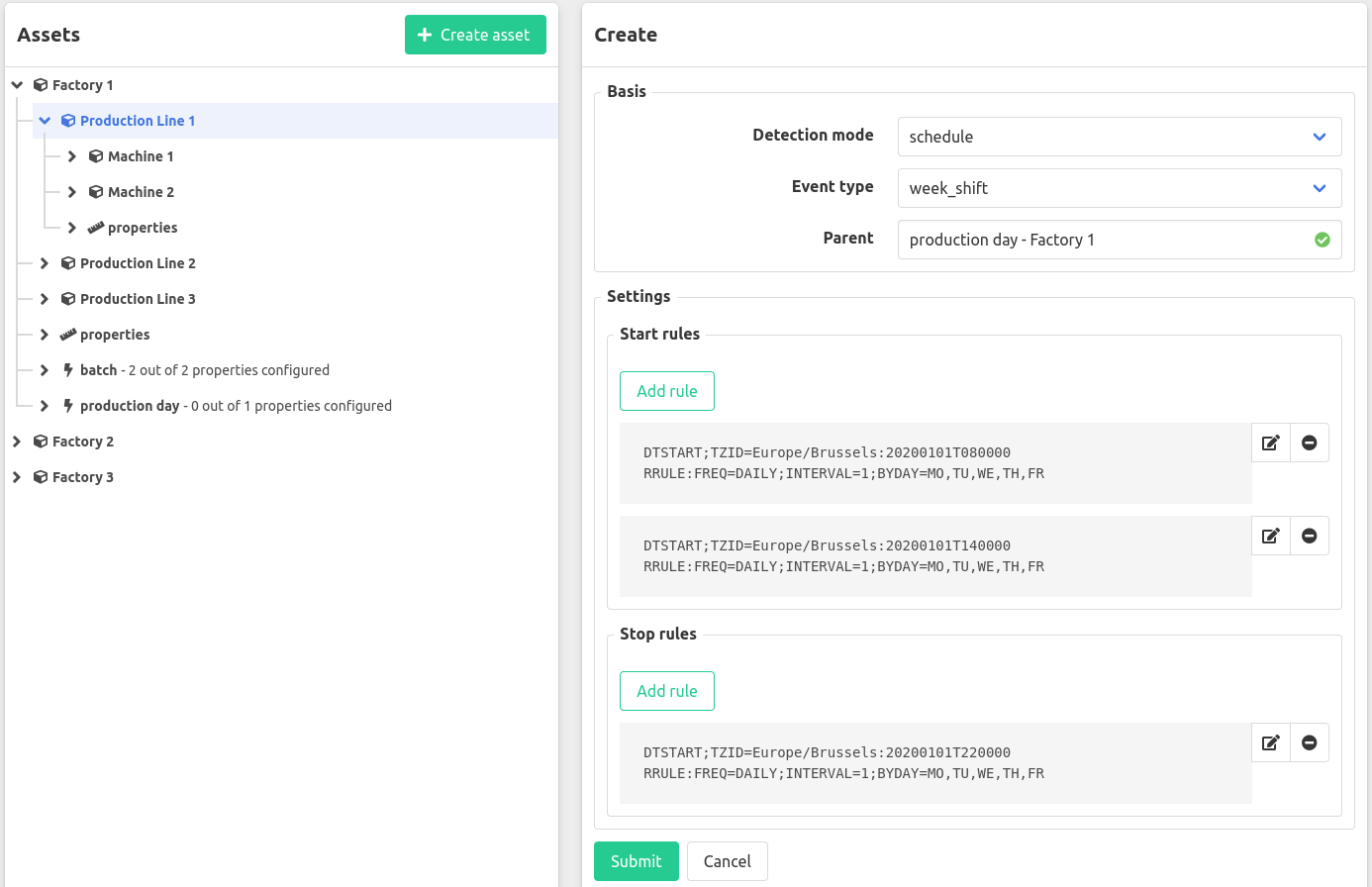The height and width of the screenshot is (887, 1372).
Task: Click the Create asset button
Action: click(475, 35)
